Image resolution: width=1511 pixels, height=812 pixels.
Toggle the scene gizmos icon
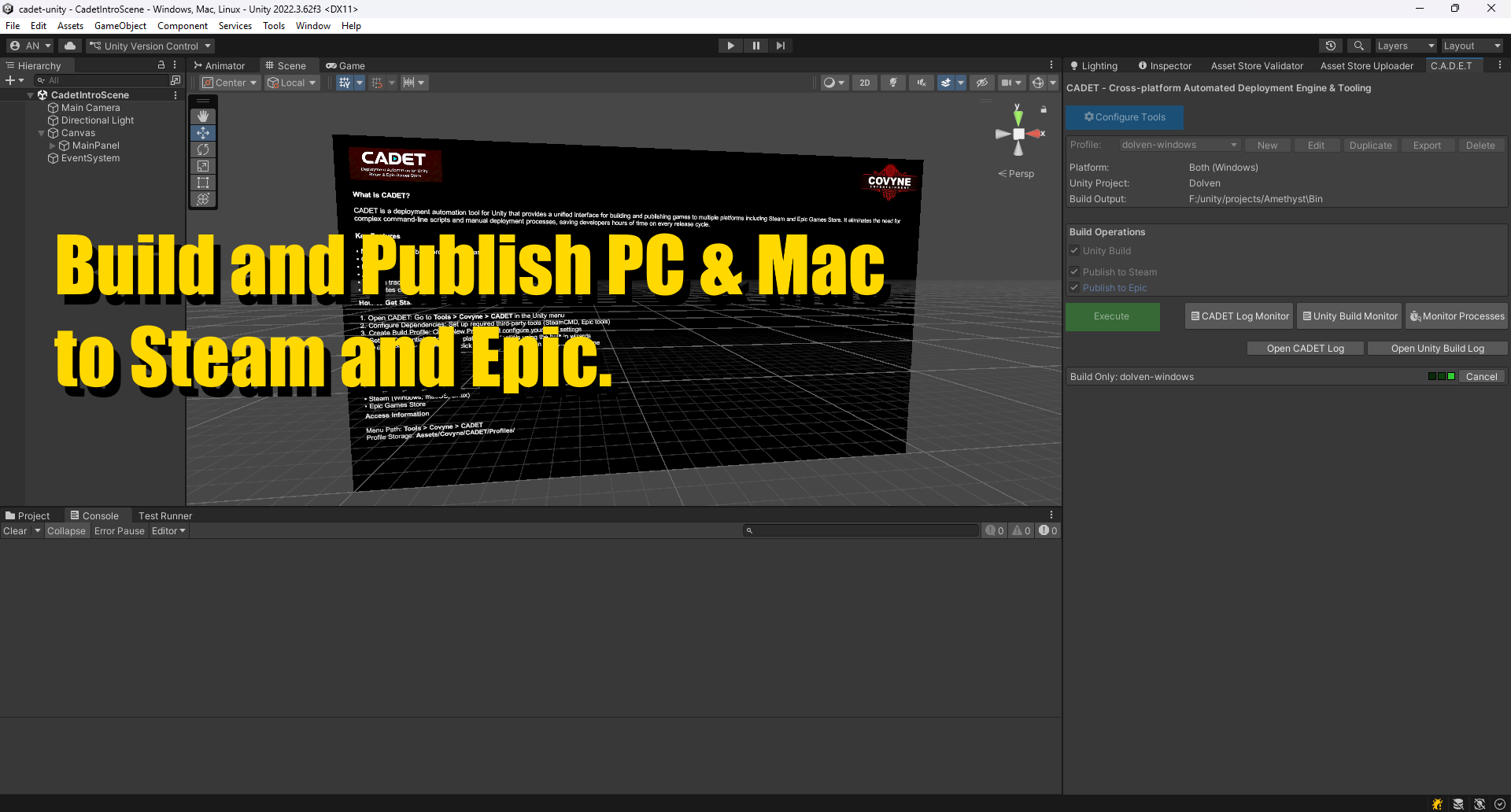(x=1038, y=83)
